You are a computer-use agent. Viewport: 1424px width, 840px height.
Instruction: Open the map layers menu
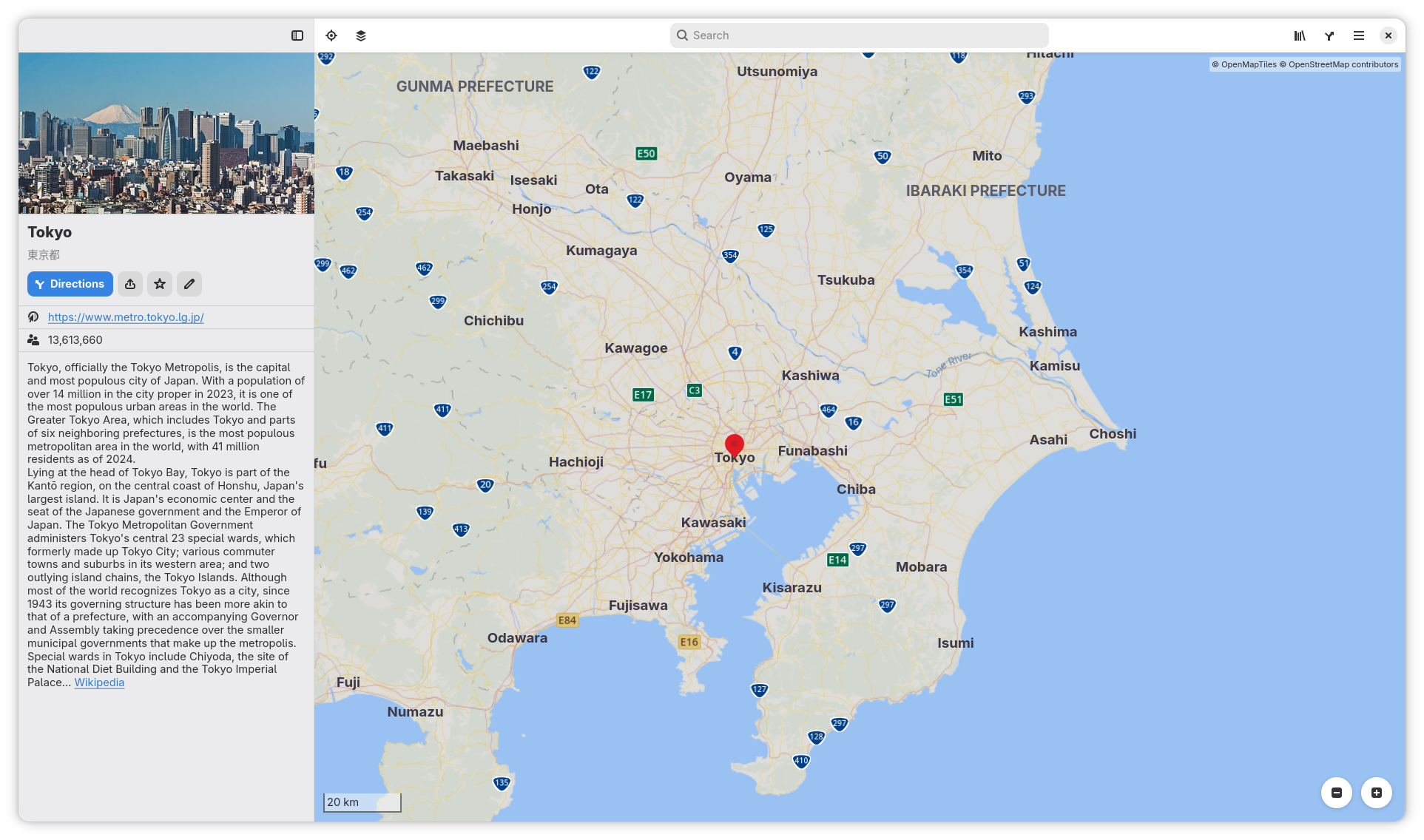(x=361, y=35)
